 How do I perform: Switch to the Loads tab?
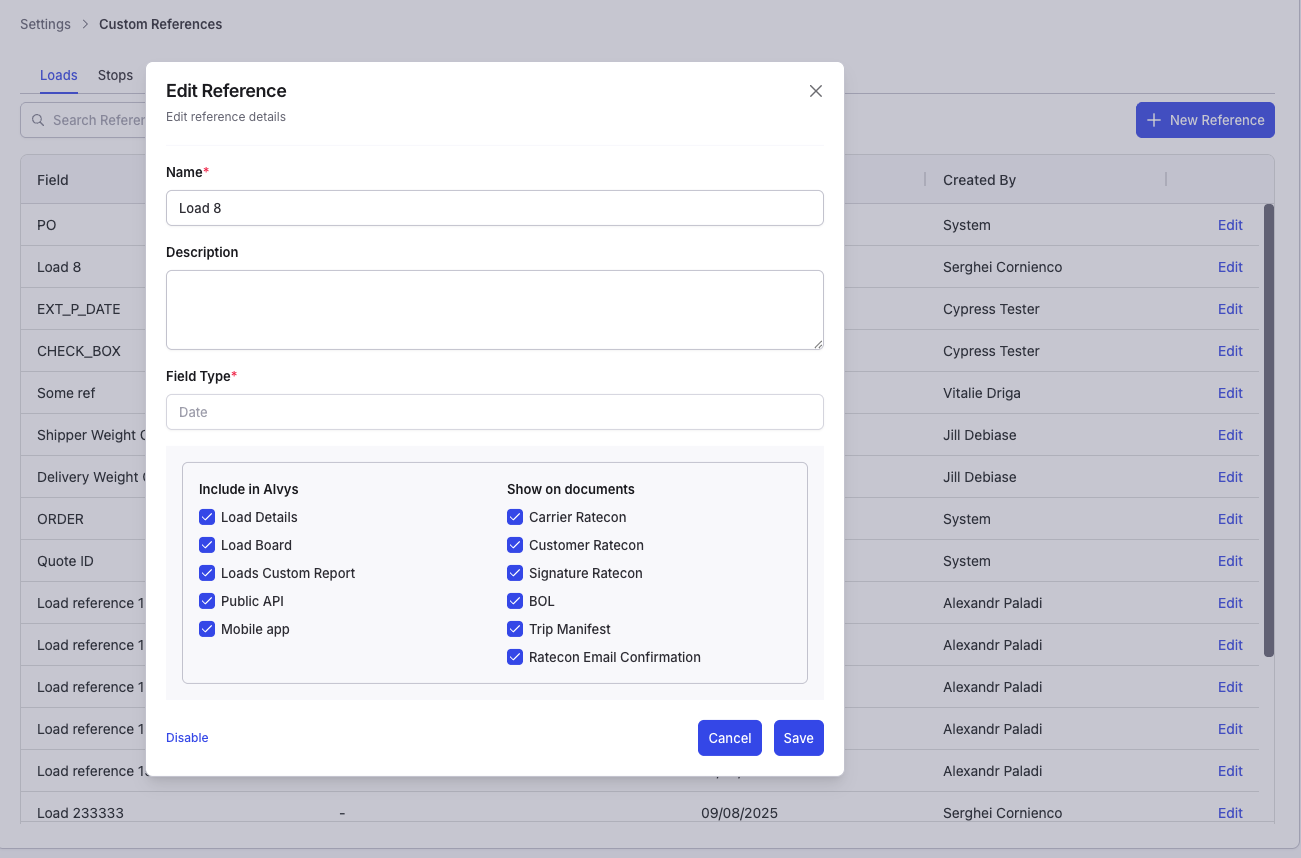click(59, 75)
